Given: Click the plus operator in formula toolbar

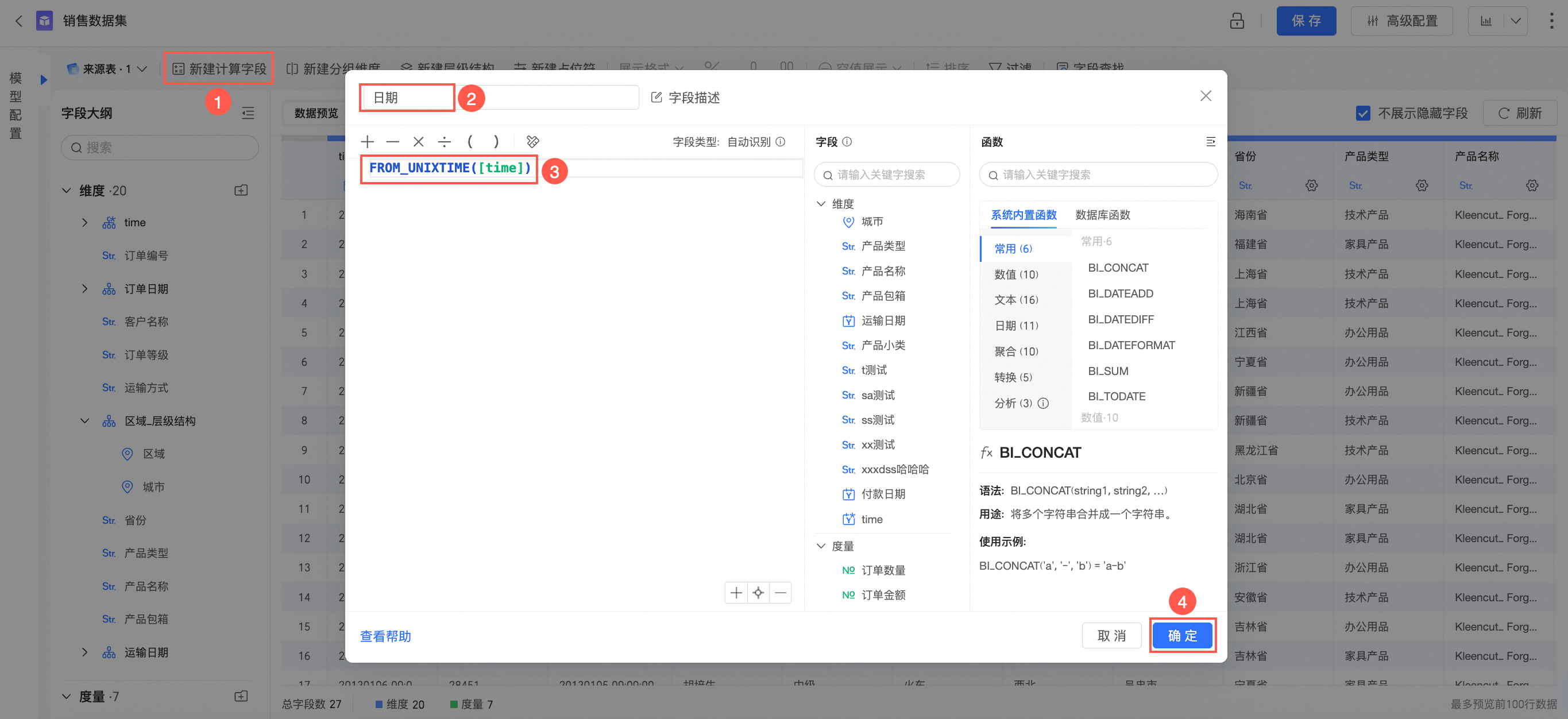Looking at the screenshot, I should click(x=367, y=142).
